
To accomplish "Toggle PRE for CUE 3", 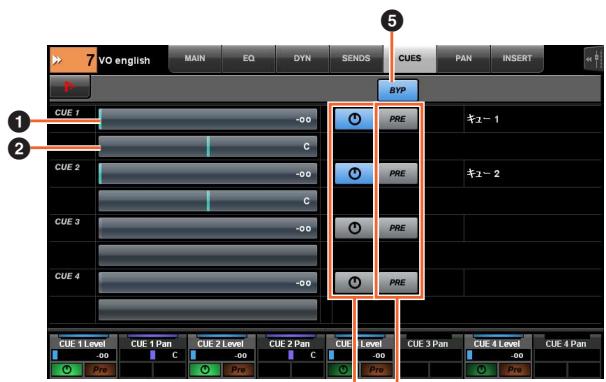I will click(398, 228).
